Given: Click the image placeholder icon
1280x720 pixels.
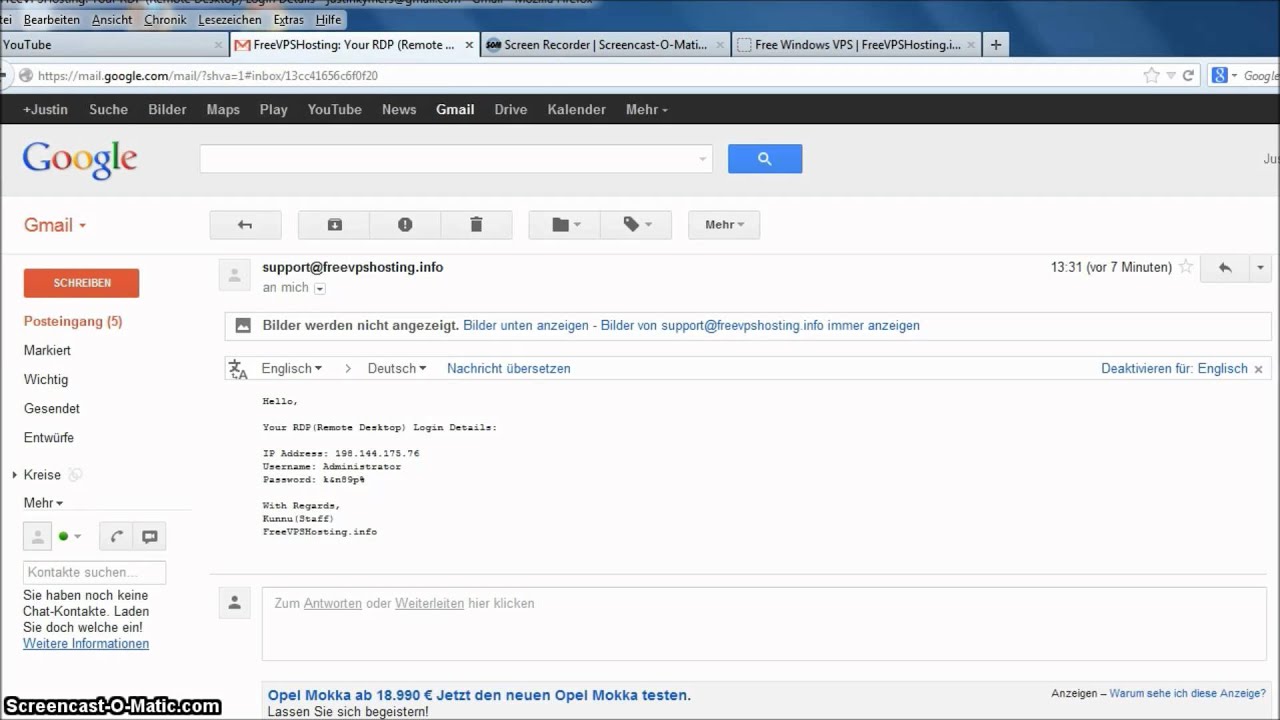Looking at the screenshot, I should 242,325.
